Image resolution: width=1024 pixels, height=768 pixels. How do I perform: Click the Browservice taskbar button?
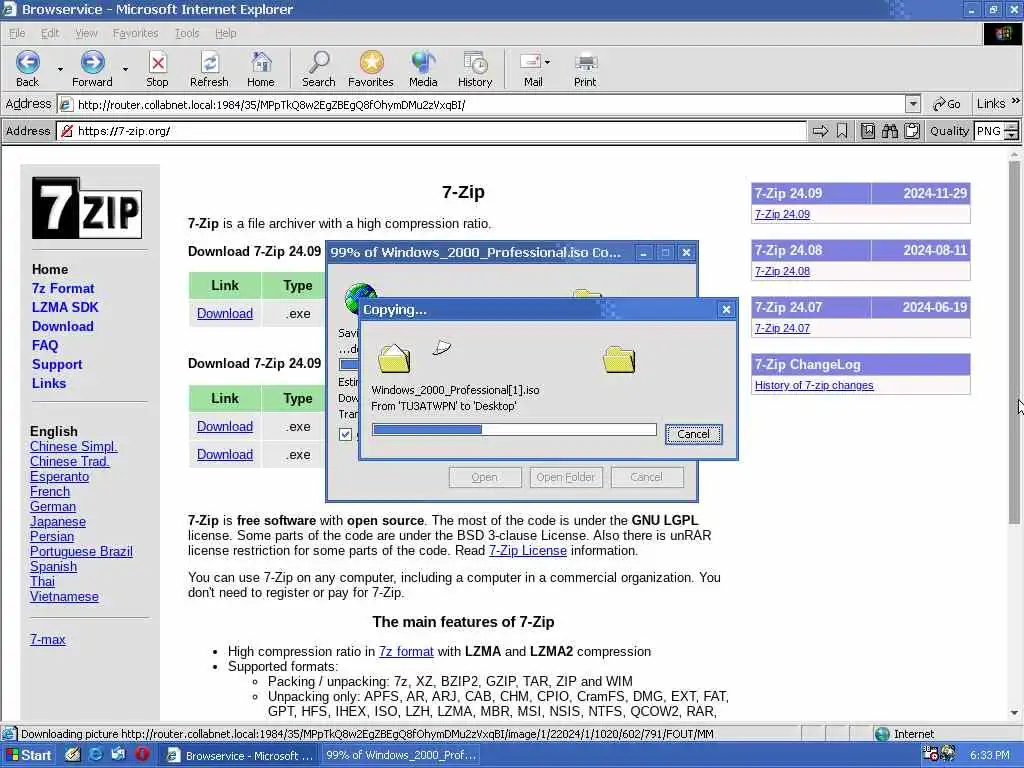click(239, 755)
